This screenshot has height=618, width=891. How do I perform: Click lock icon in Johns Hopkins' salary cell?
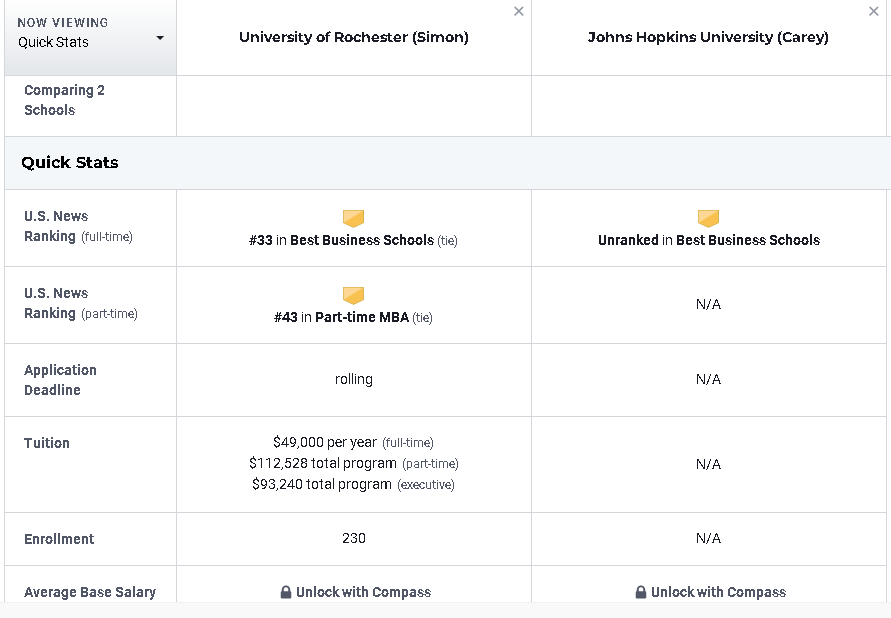tap(641, 592)
